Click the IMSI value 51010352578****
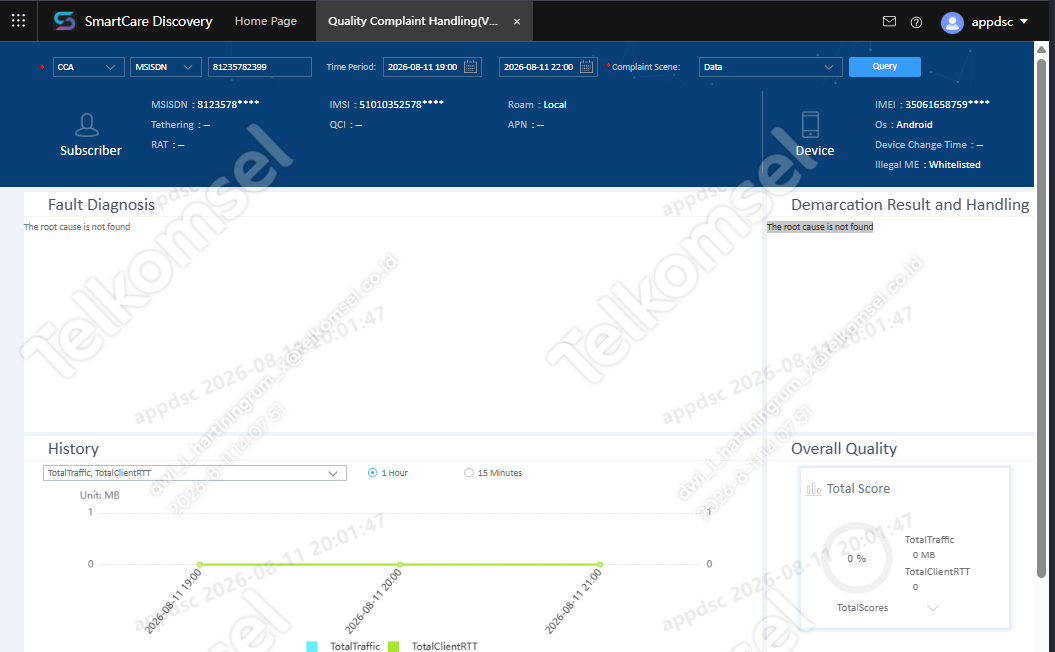The image size is (1055, 652). (x=401, y=104)
